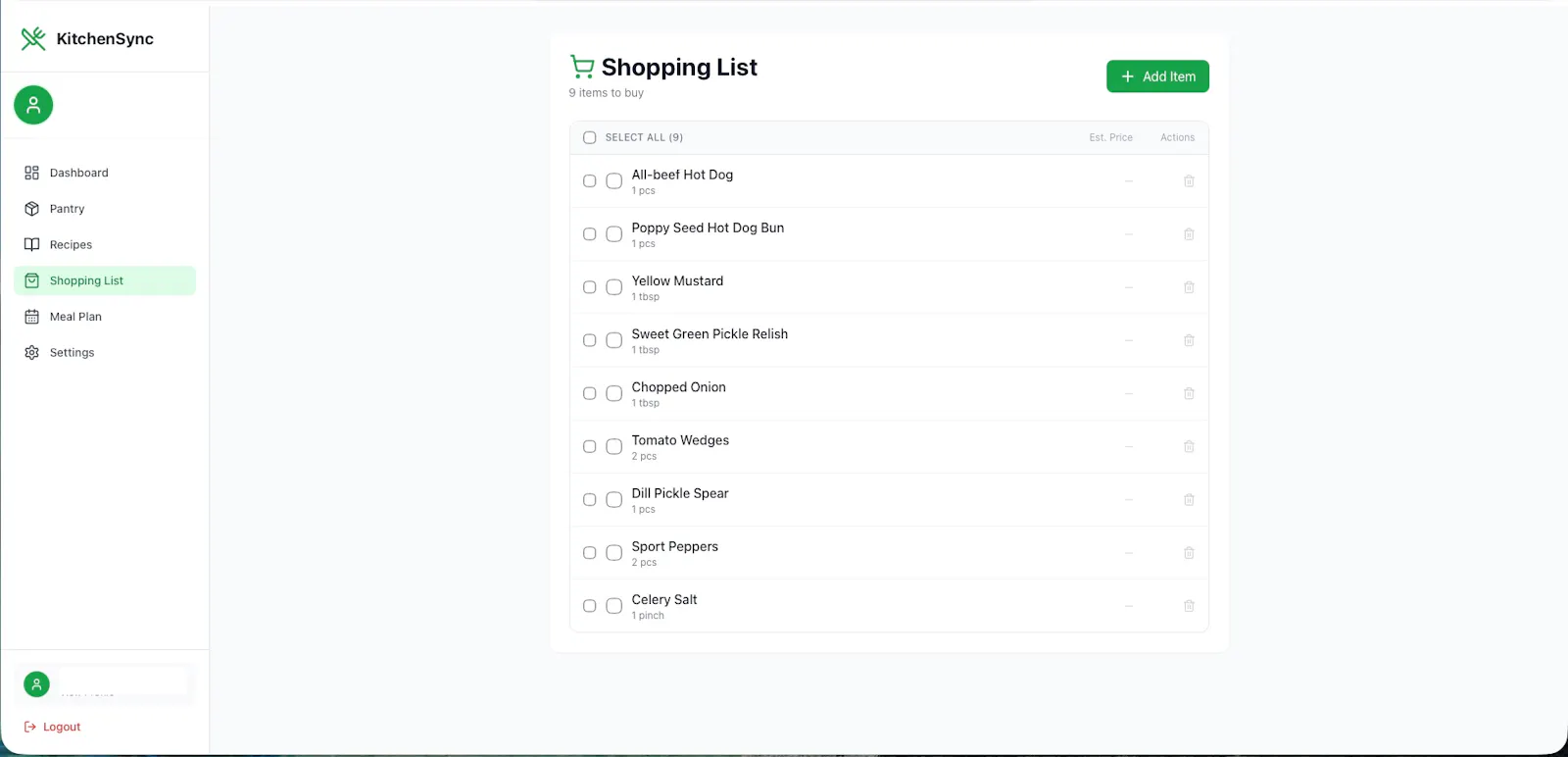1568x757 pixels.
Task: Delete Sport Peppers with trash icon
Action: click(1189, 552)
